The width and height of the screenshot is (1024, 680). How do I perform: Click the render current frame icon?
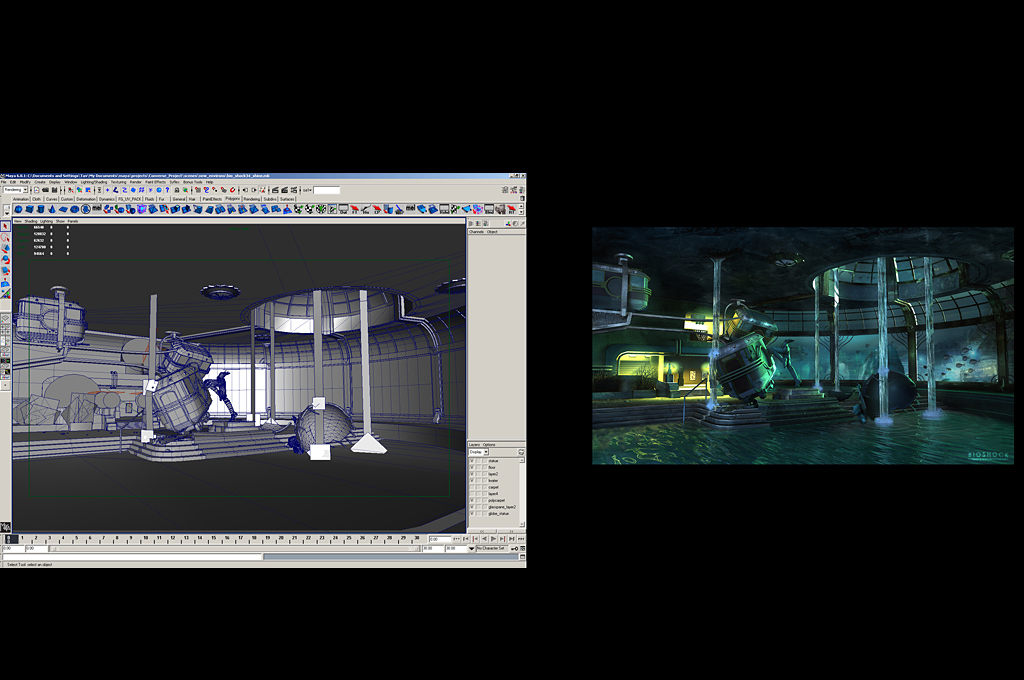coord(275,190)
